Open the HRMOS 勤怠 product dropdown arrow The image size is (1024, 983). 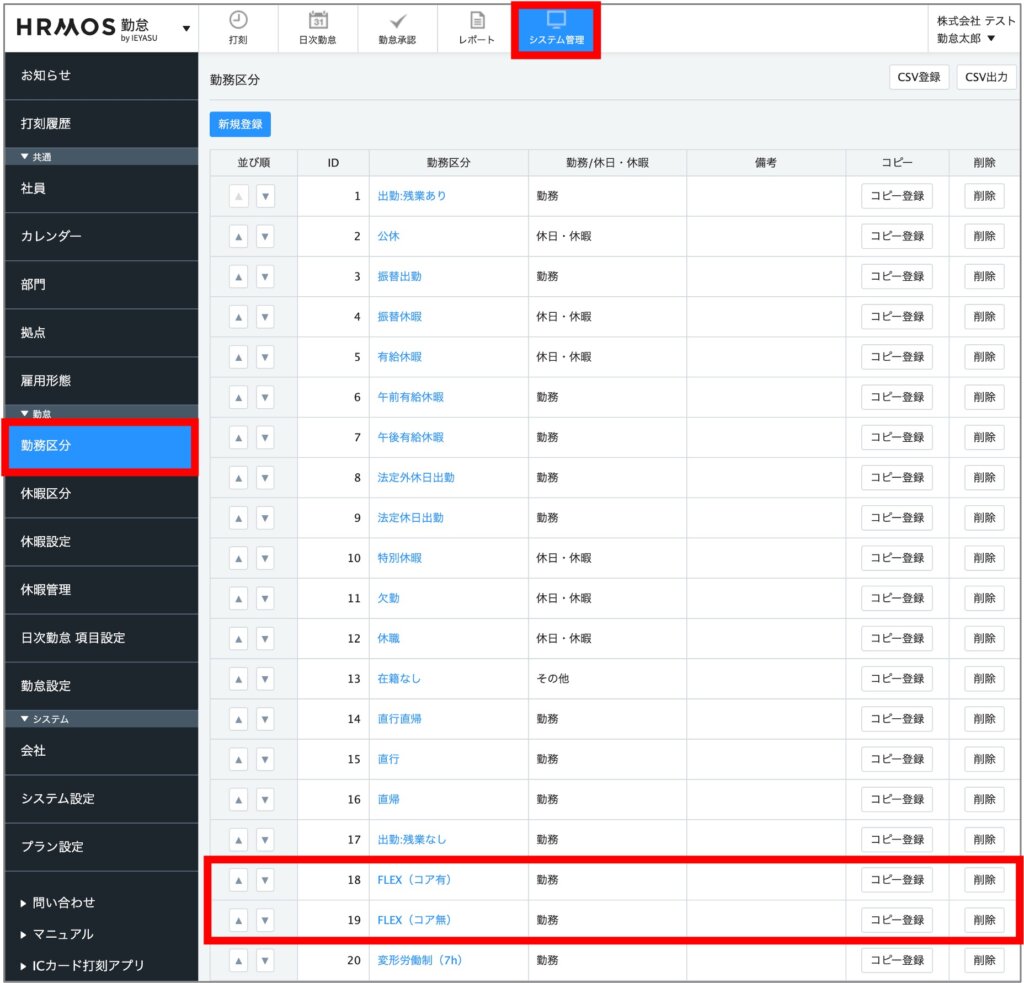pyautogui.click(x=186, y=28)
